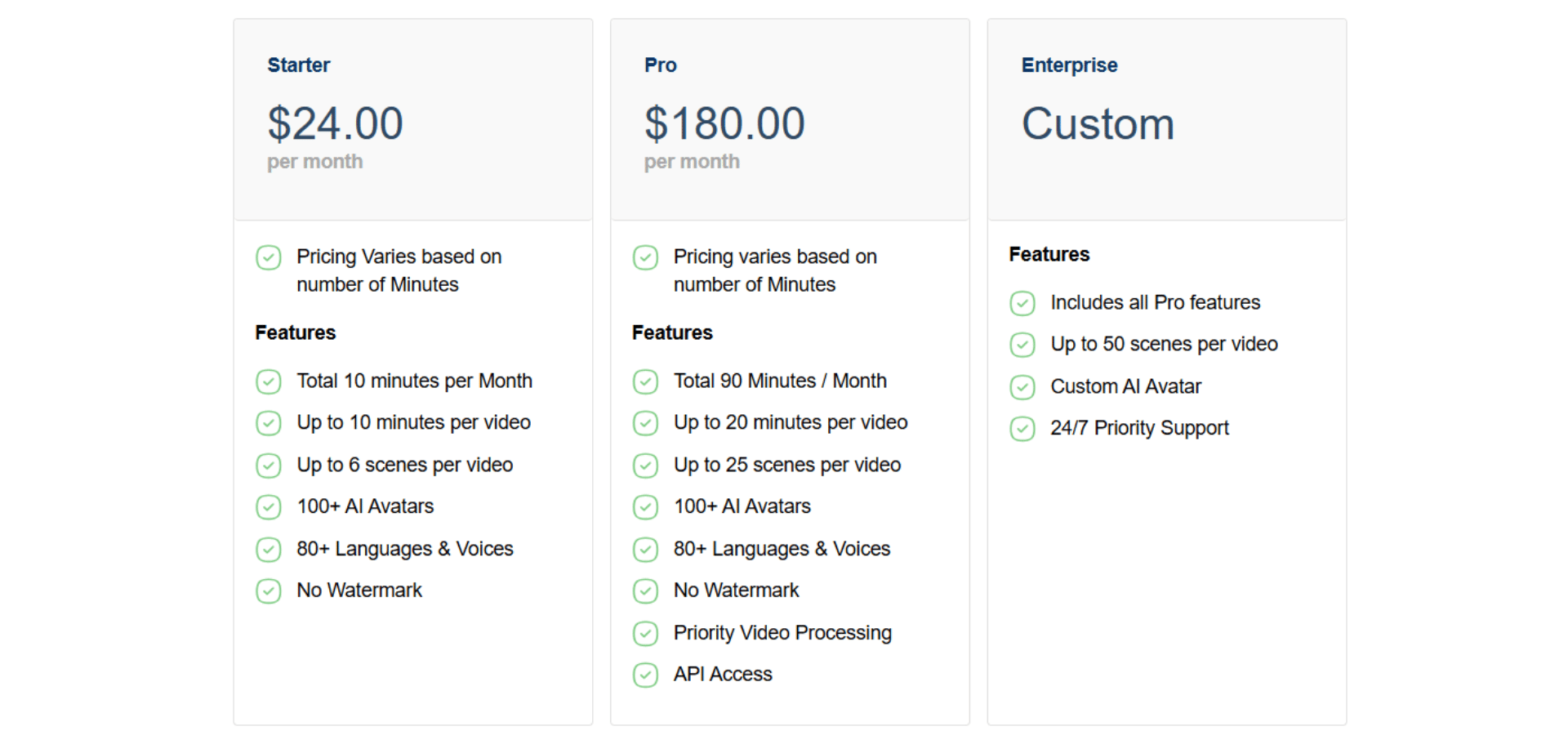Click checkmark beside Total 90 Minutes / Month
1568x731 pixels.
[645, 381]
